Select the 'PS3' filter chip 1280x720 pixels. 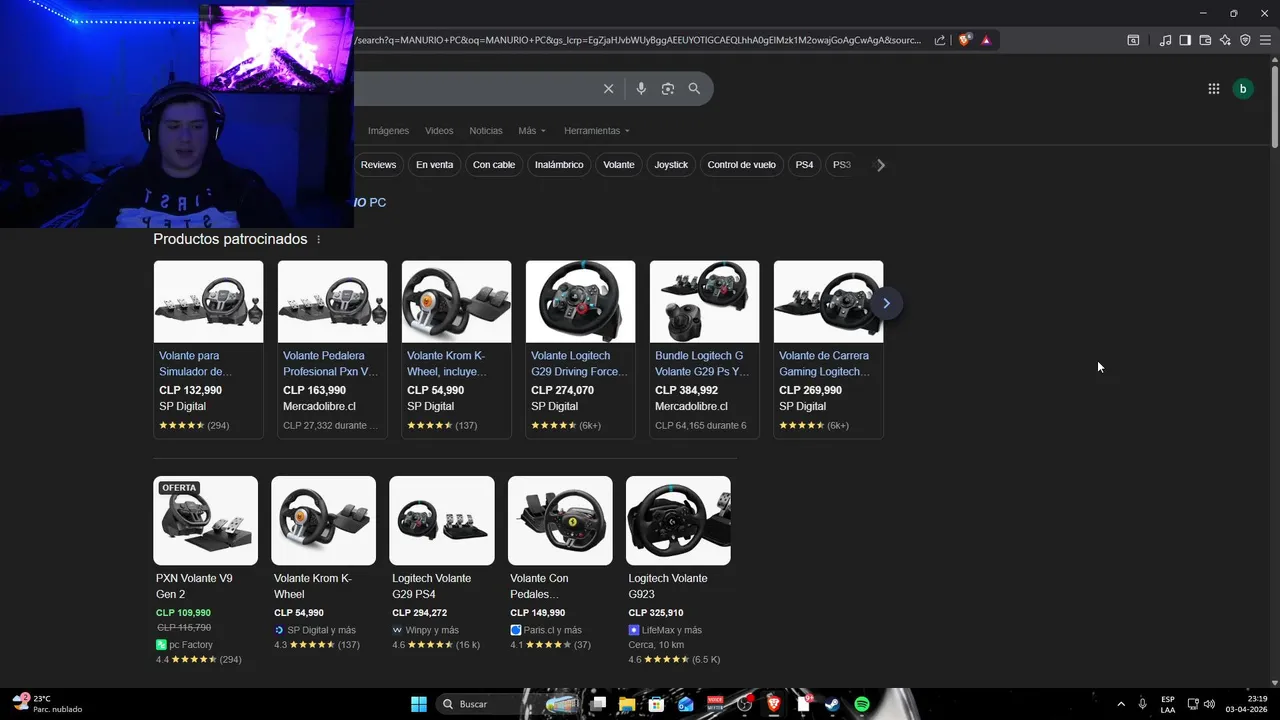pyautogui.click(x=842, y=165)
